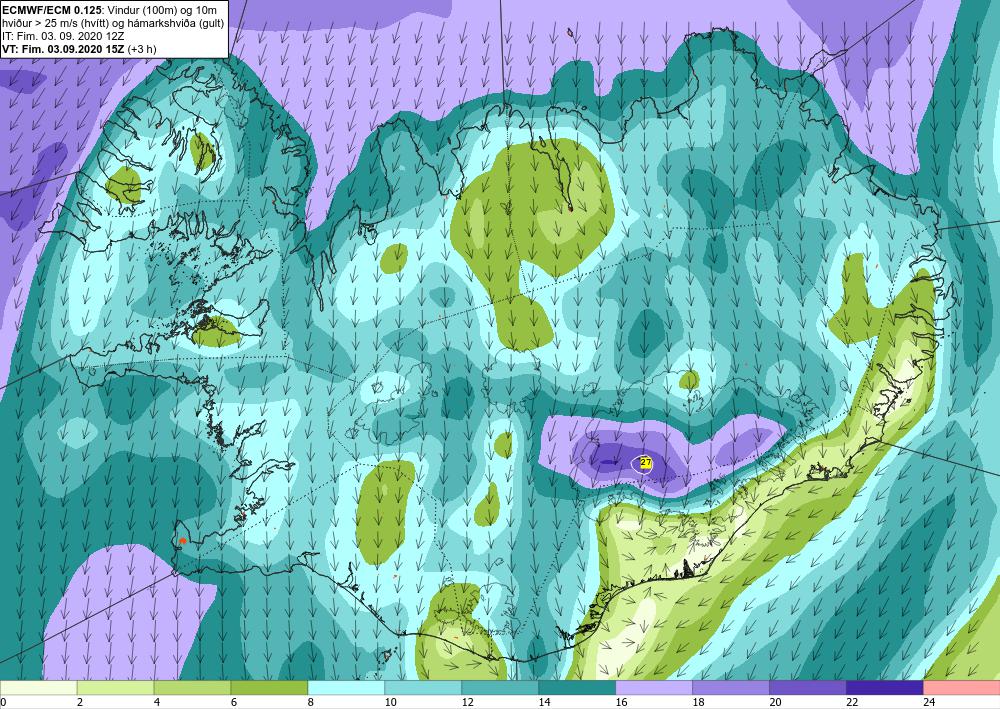Pick the dark teal 14–16 m/s legend swatch
Screen dimensions: 1000x709
click(x=577, y=688)
